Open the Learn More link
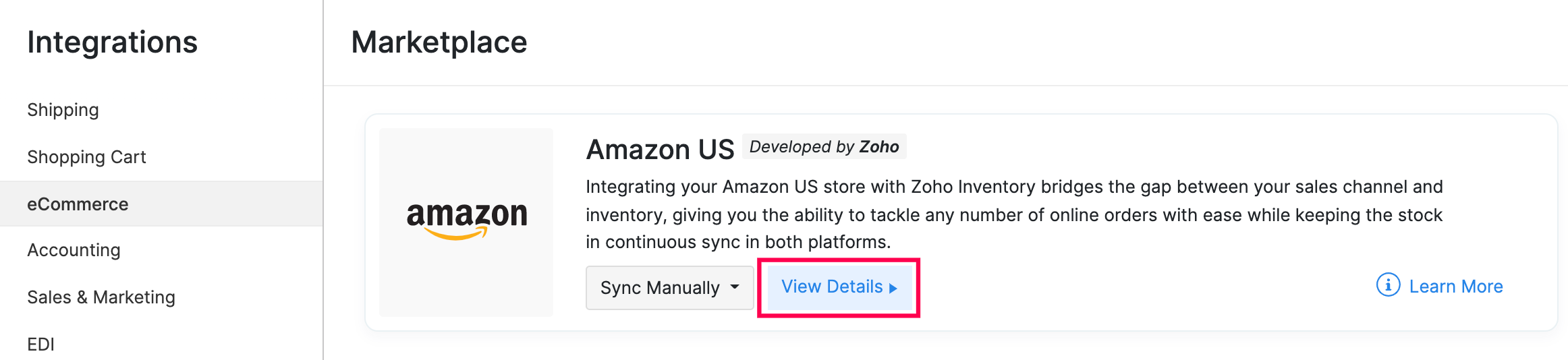This screenshot has width=1568, height=360. coord(1455,287)
